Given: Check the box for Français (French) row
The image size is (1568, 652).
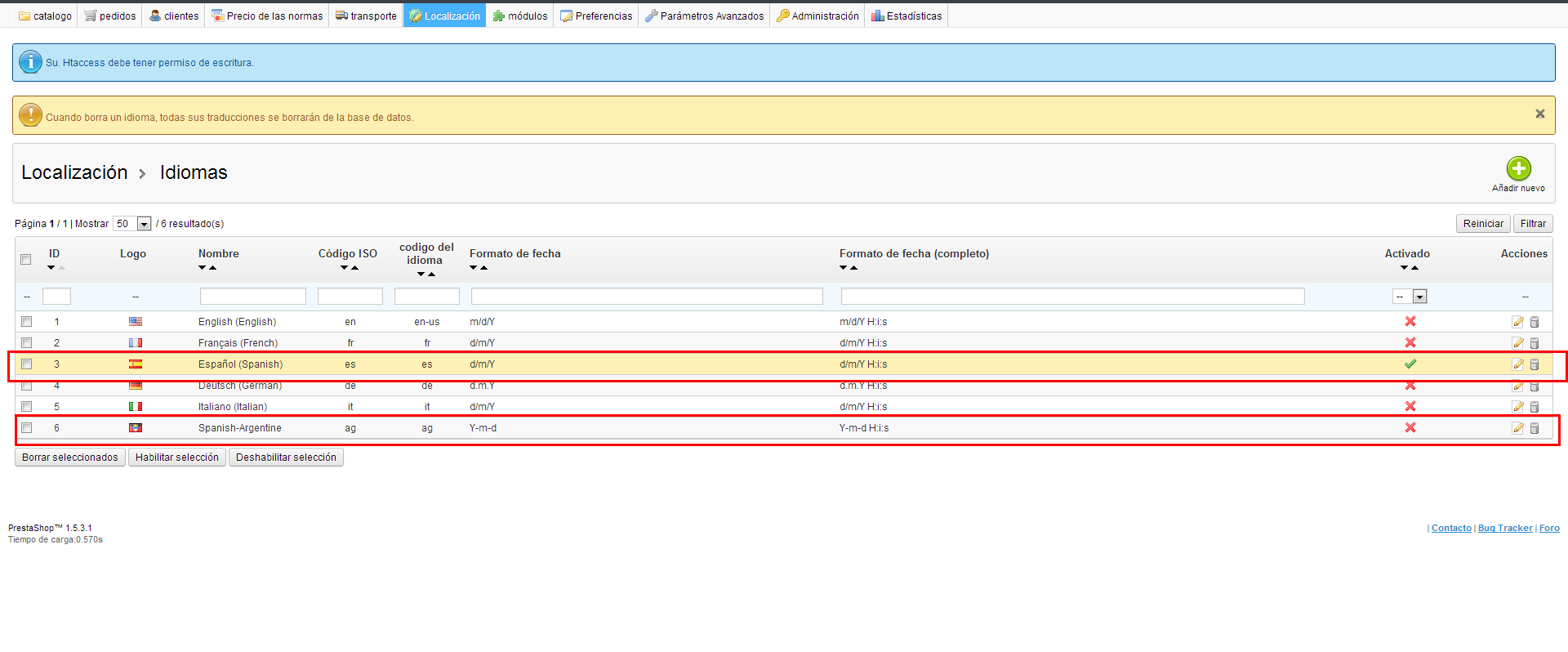Looking at the screenshot, I should [x=26, y=343].
